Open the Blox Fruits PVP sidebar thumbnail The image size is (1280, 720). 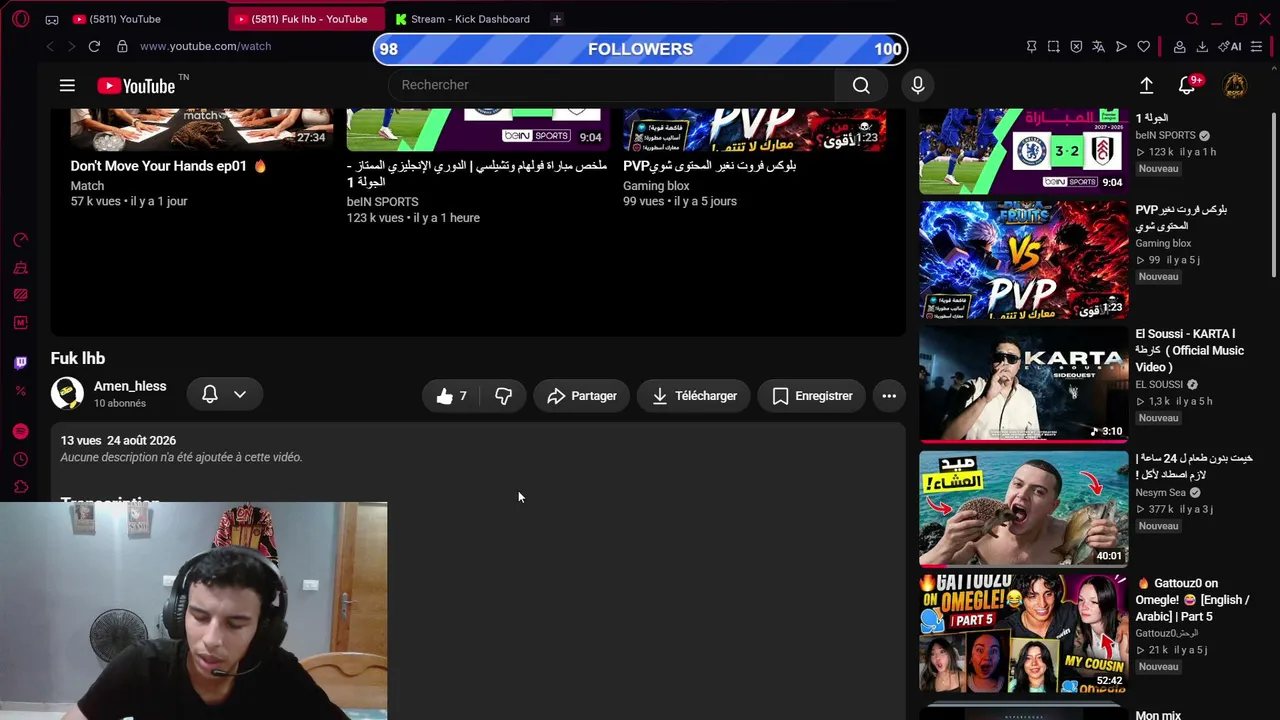pos(1023,260)
